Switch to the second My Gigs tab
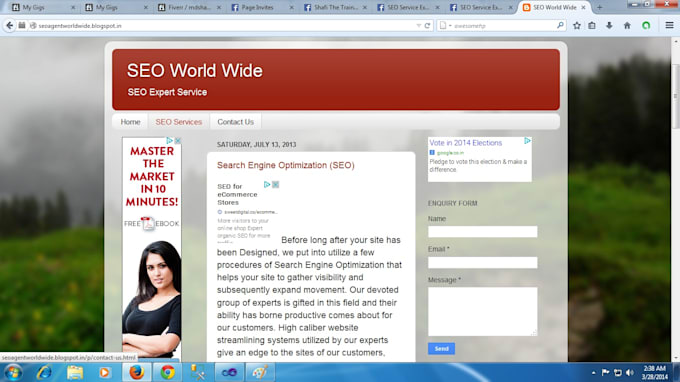 [x=115, y=7]
